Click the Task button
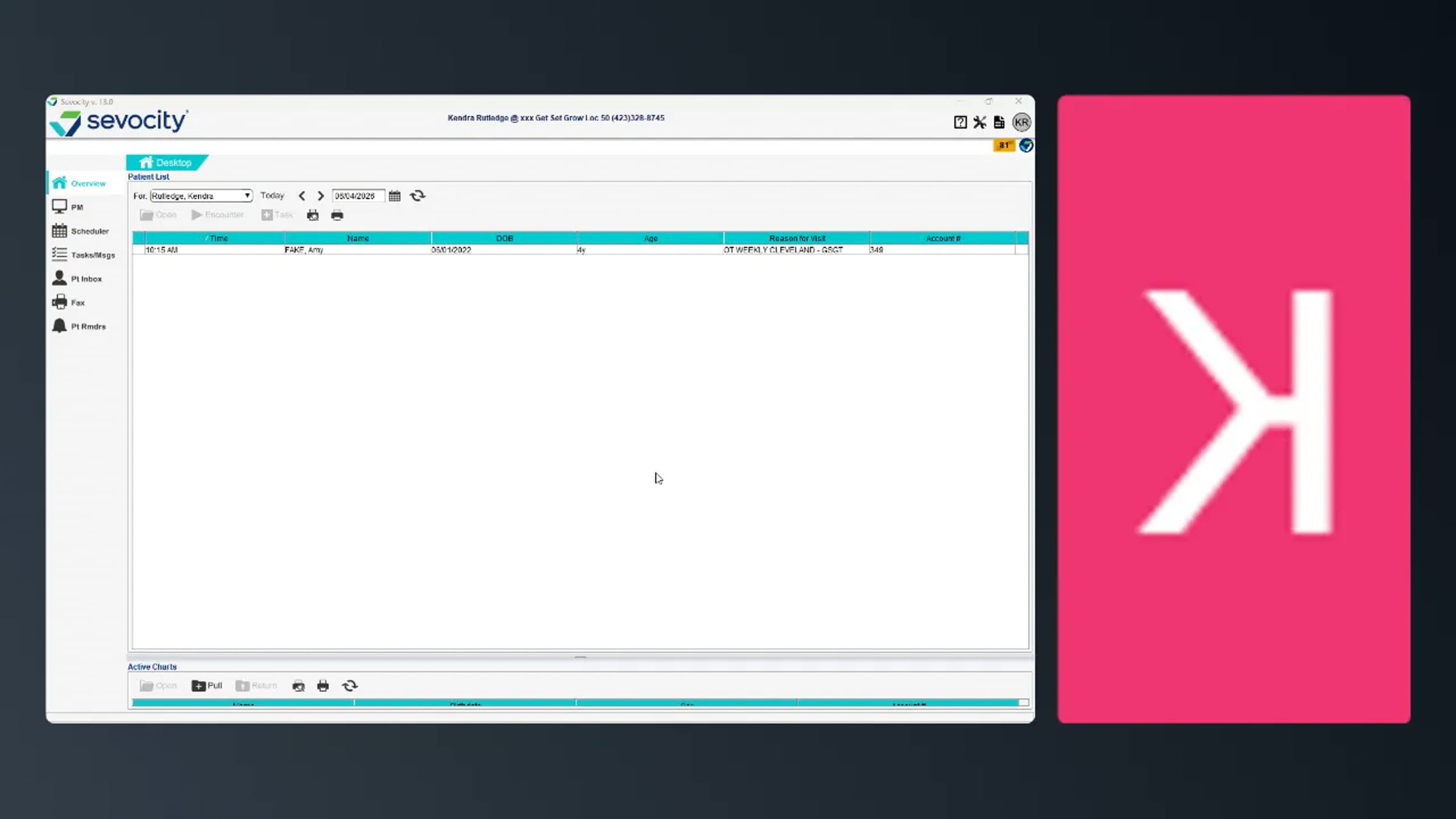The image size is (1456, 819). pyautogui.click(x=277, y=215)
